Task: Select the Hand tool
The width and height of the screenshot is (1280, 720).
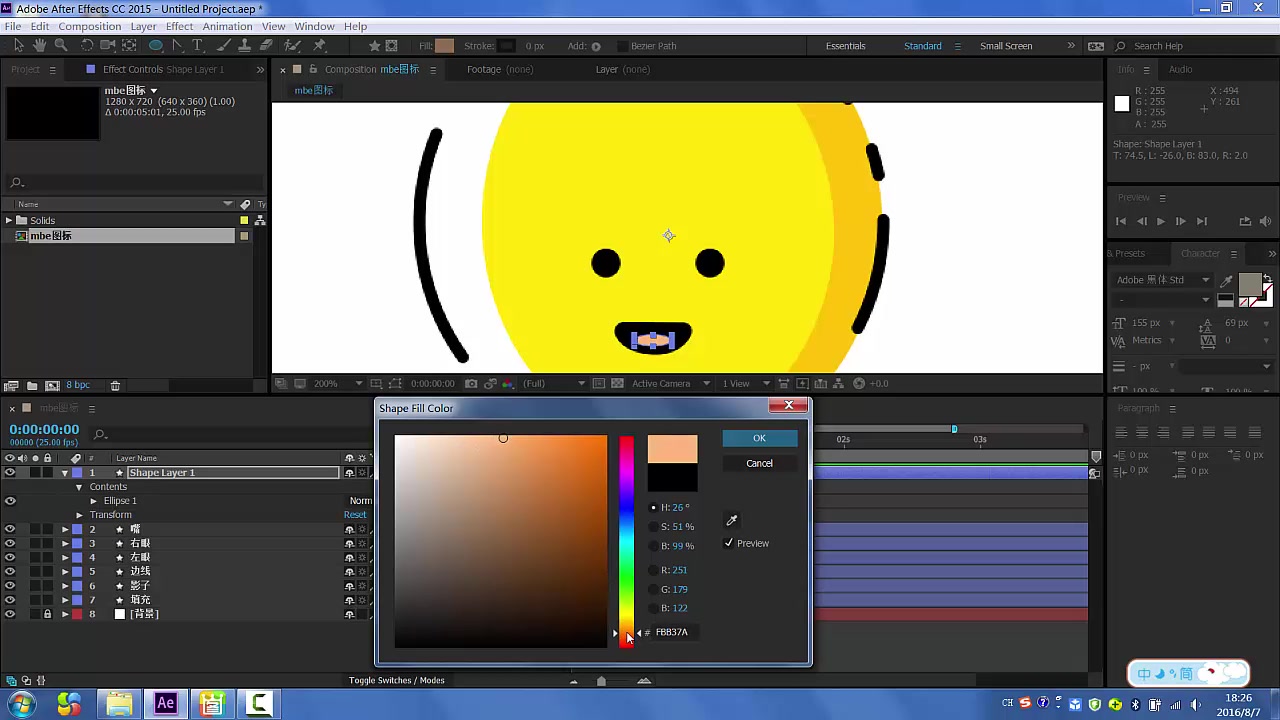Action: [39, 45]
